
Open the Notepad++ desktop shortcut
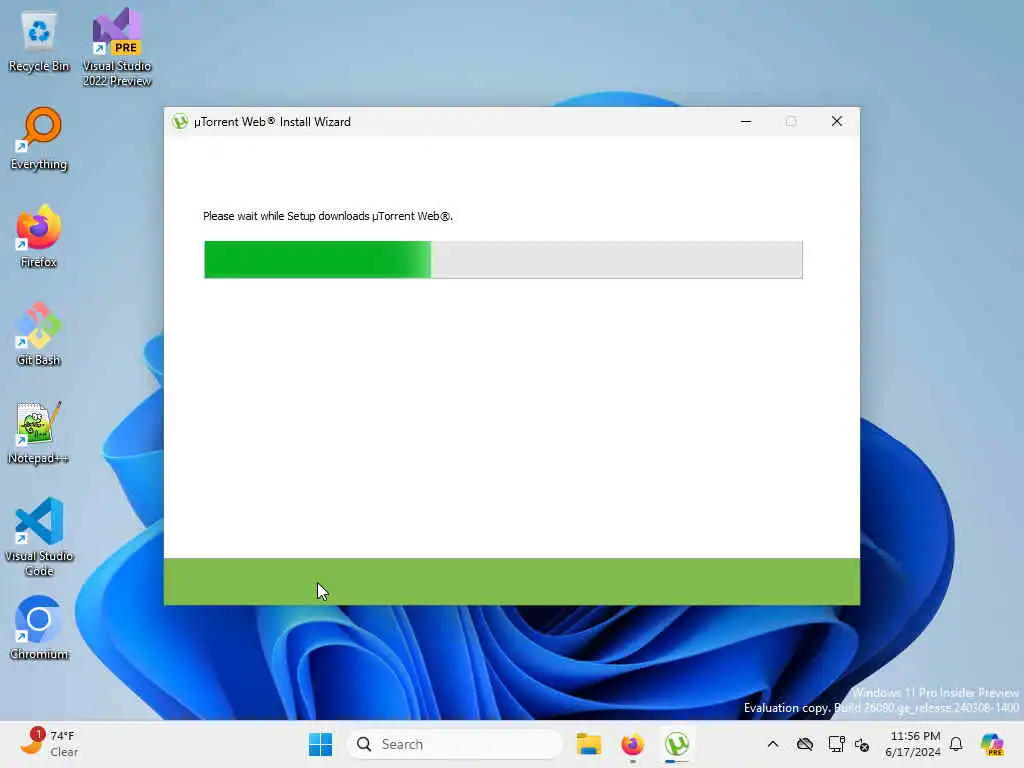pyautogui.click(x=39, y=432)
